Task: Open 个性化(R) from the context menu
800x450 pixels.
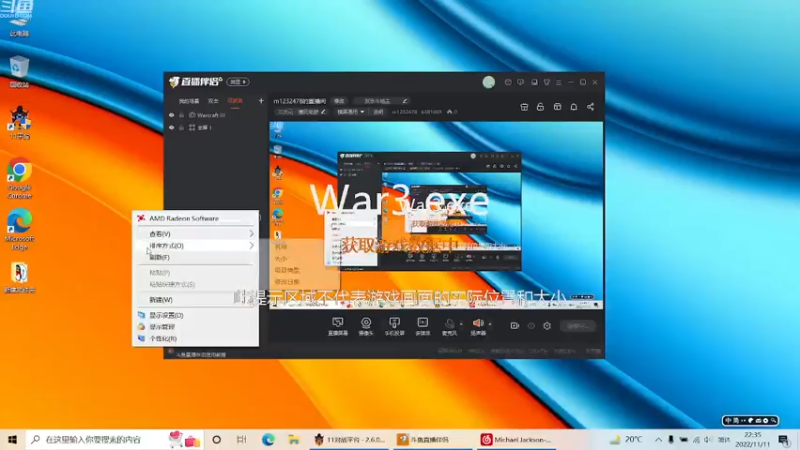Action: tap(195, 338)
